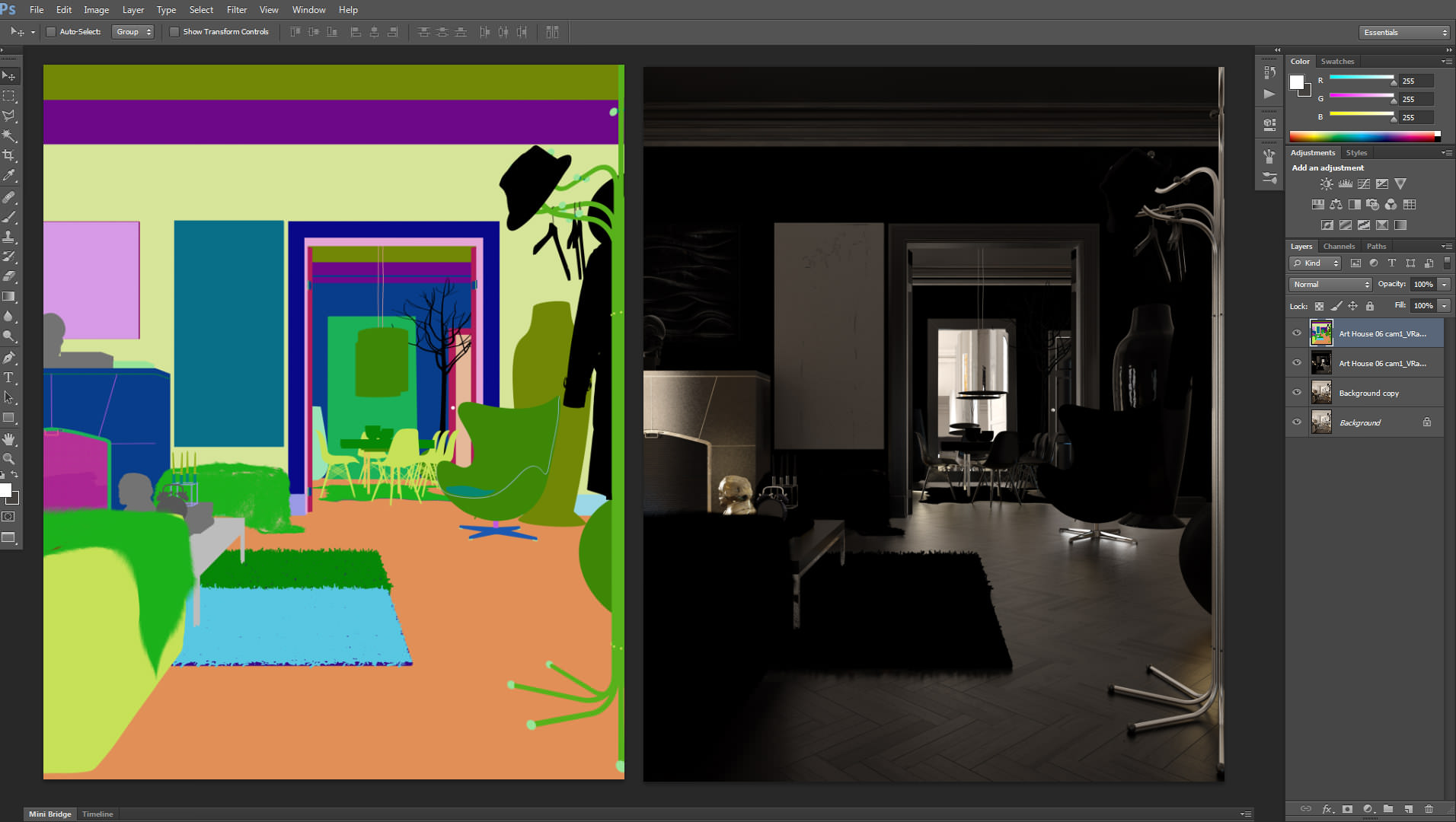Screen dimensions: 1456x822
Task: Select the Healing Brush tool
Action: click(x=9, y=197)
